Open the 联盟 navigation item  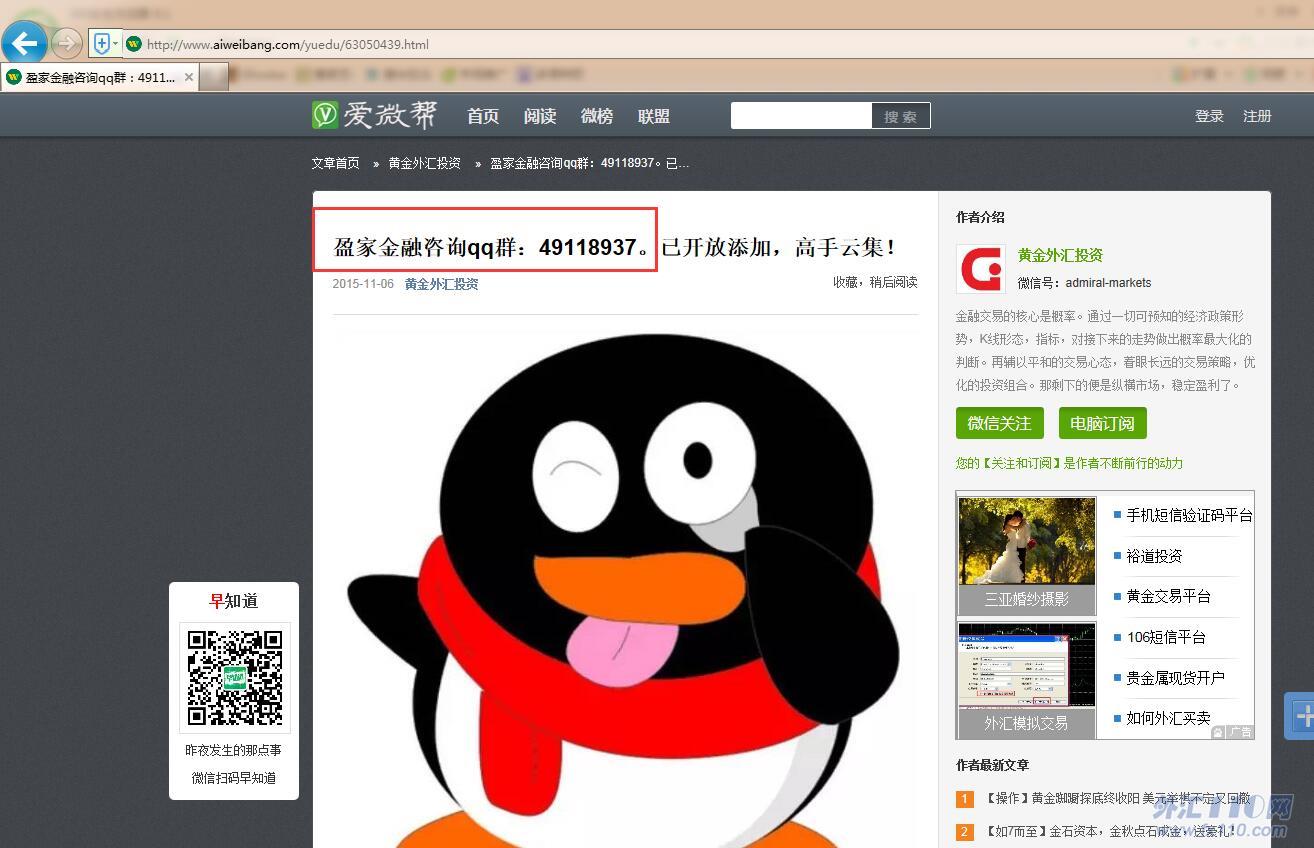654,116
